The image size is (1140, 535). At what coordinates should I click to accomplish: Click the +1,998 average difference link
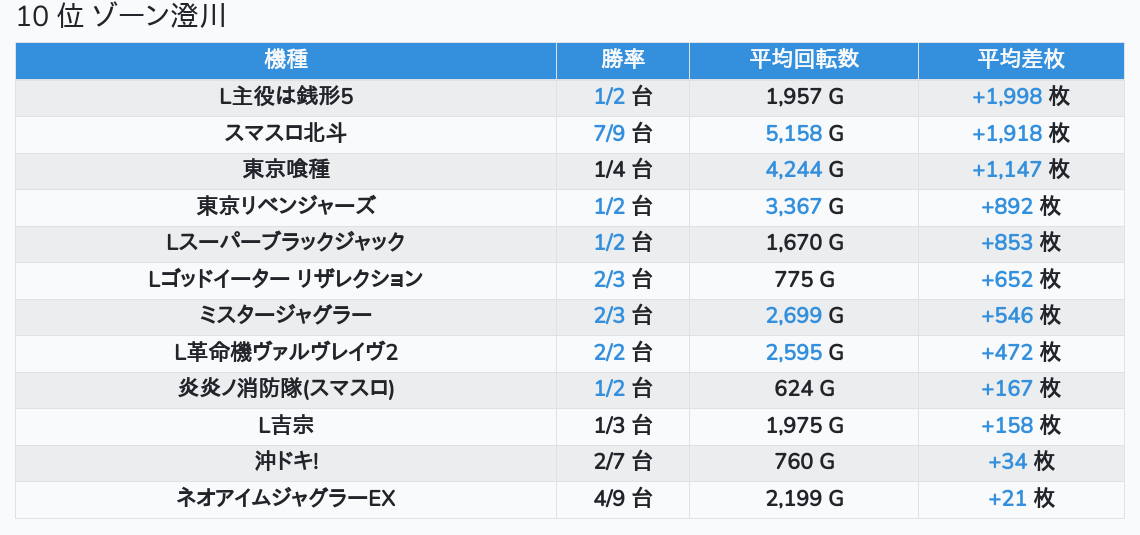tap(1007, 97)
